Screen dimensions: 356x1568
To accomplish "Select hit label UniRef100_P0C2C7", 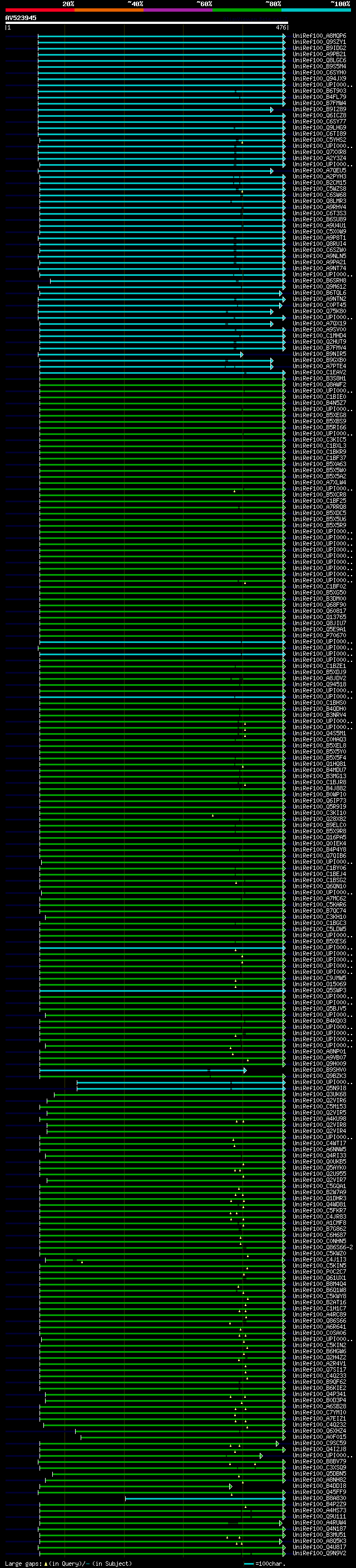I will [319, 1272].
